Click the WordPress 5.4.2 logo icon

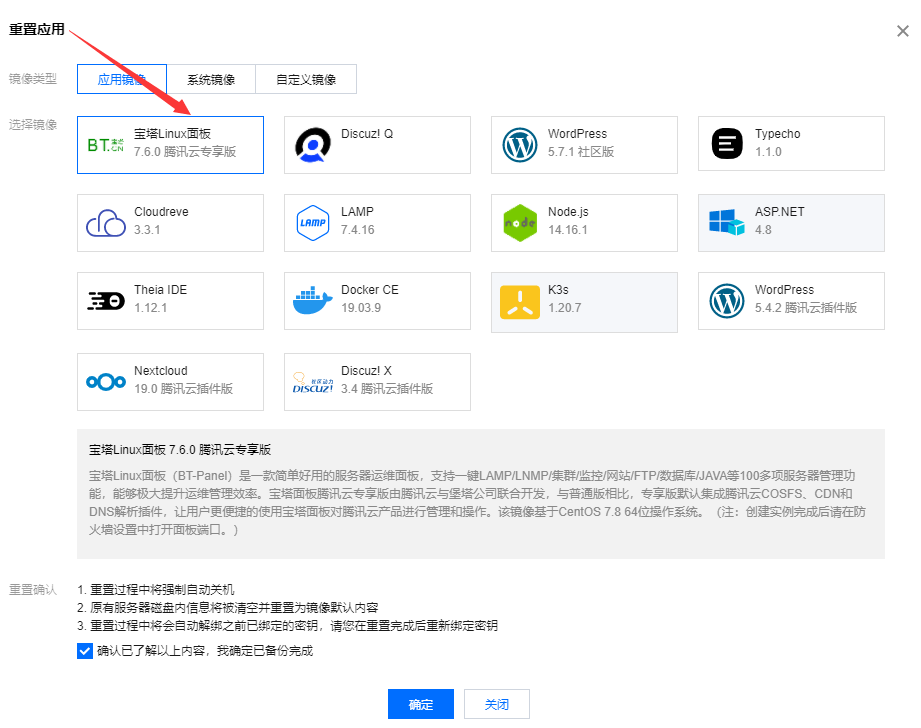[727, 301]
